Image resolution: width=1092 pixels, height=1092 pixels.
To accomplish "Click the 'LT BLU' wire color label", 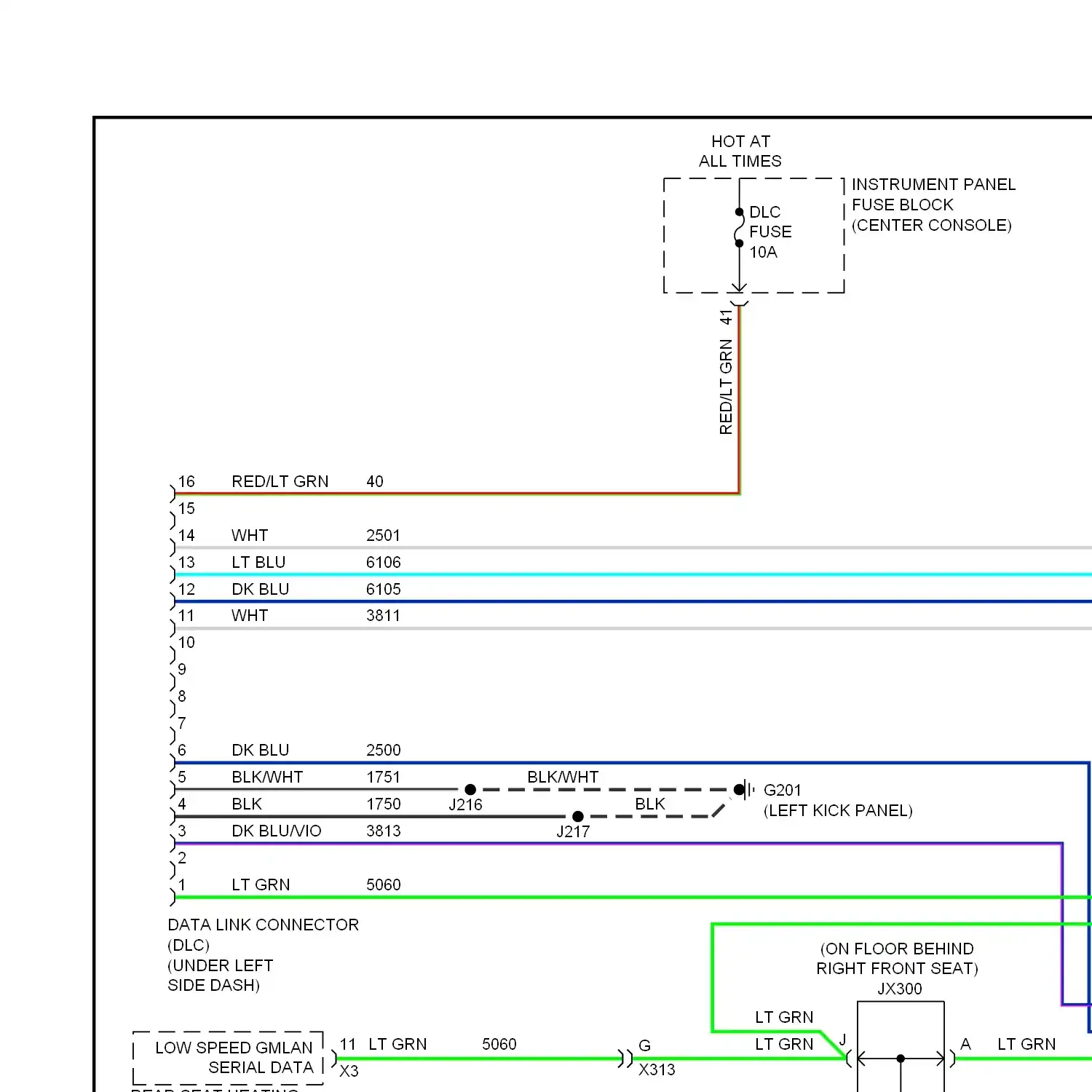I will click(x=258, y=562).
